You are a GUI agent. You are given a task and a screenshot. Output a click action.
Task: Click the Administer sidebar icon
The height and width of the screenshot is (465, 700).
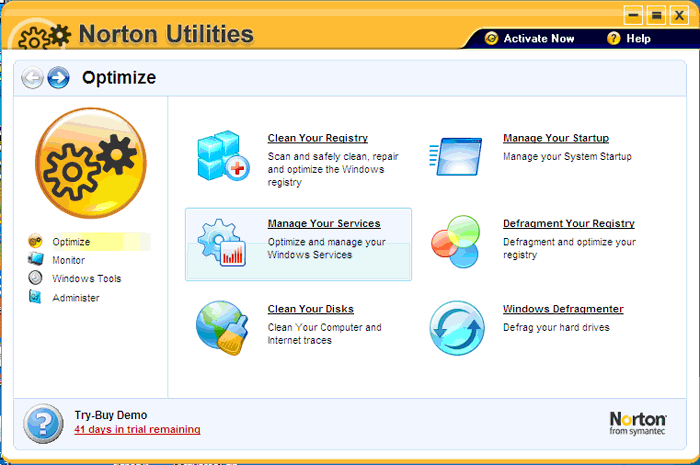pos(35,296)
